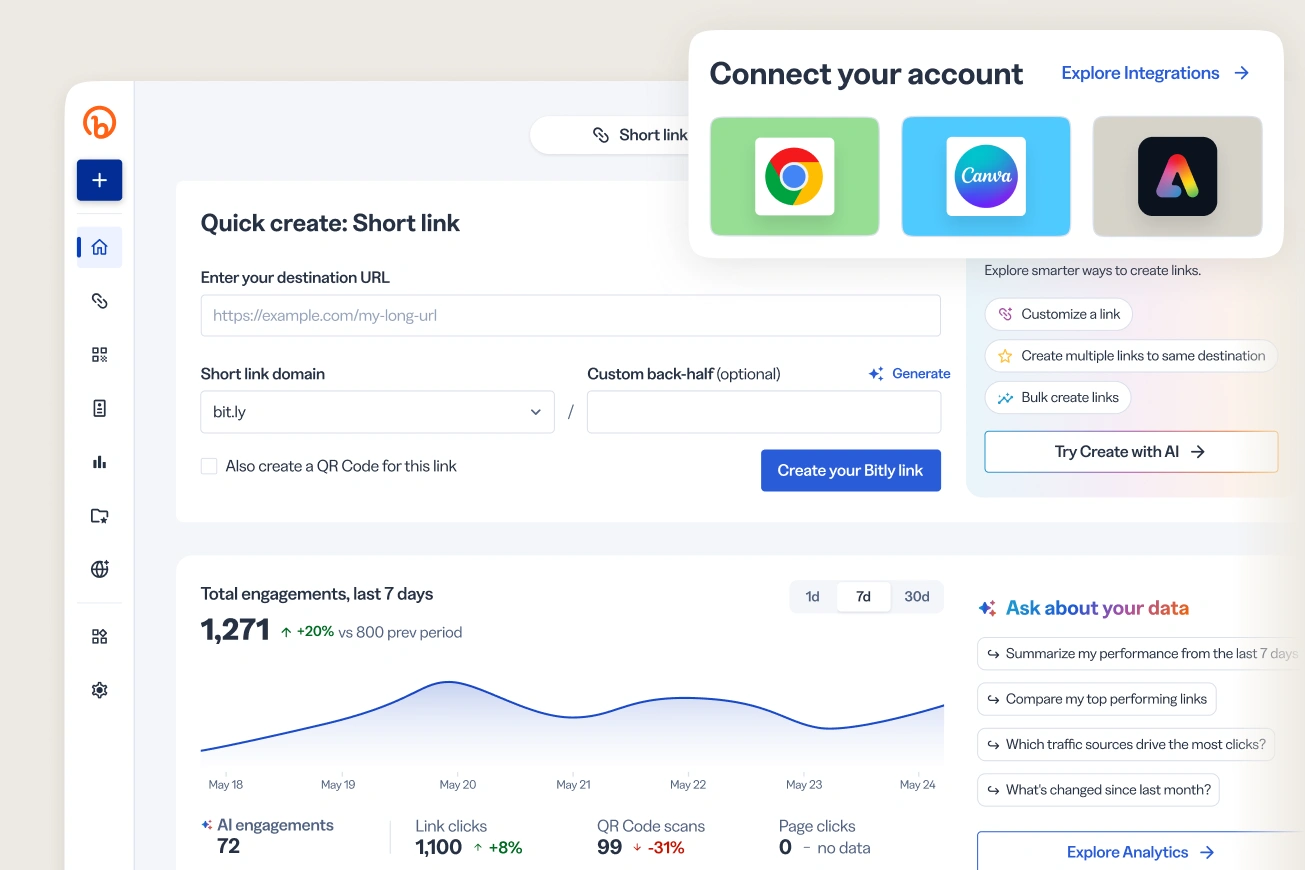Click the blue plus create button
This screenshot has height=870, width=1305.
coord(99,180)
